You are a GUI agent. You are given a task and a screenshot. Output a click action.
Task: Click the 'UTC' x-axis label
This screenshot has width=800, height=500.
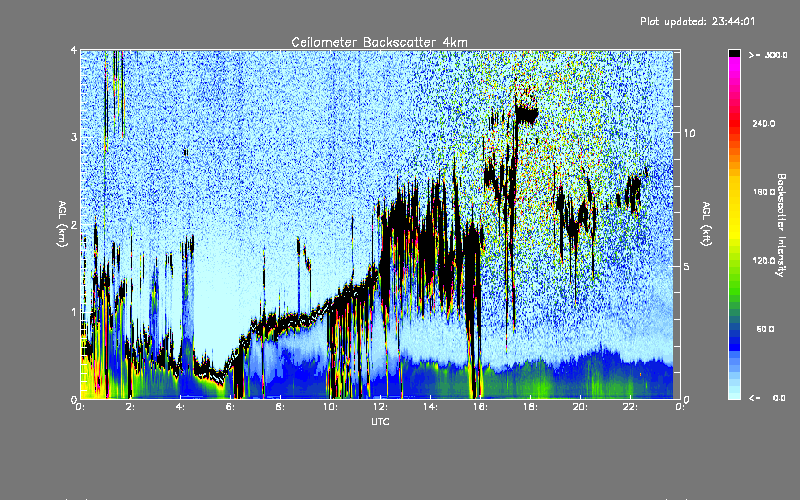click(380, 421)
